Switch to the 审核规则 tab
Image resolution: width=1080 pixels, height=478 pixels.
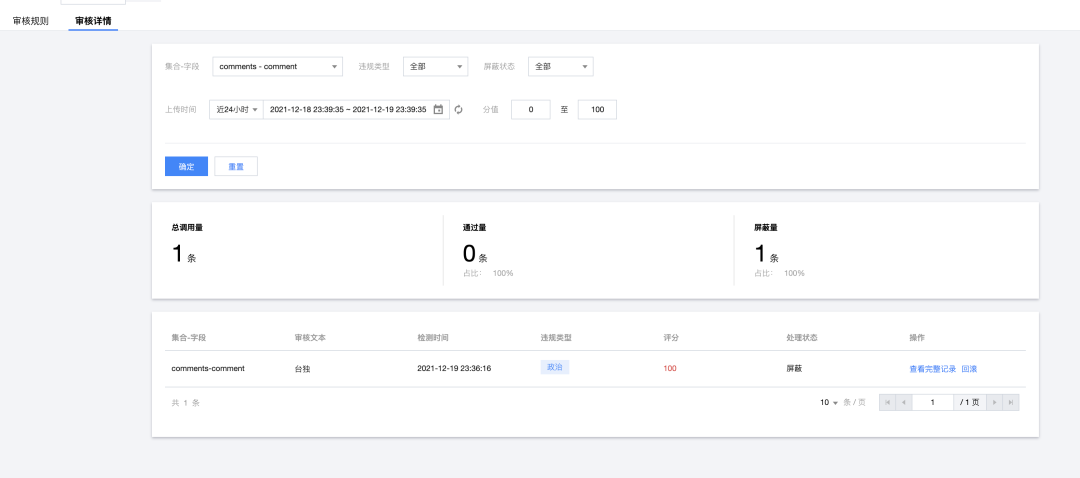pyautogui.click(x=30, y=21)
